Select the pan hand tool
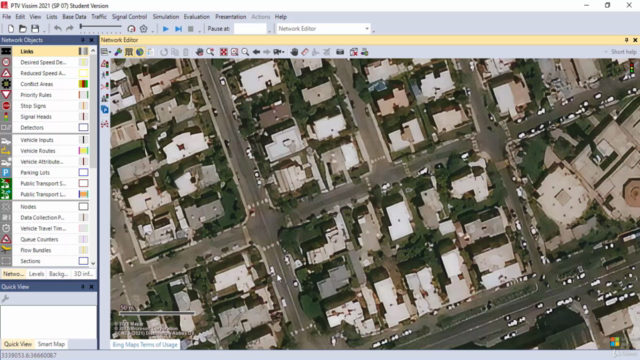This screenshot has height=360, width=640. (x=294, y=52)
